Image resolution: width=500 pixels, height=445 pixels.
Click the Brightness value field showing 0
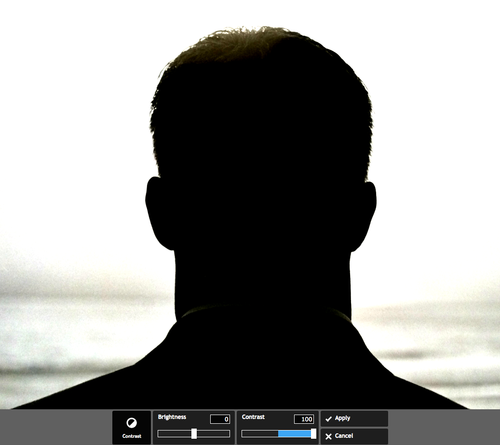click(x=220, y=419)
